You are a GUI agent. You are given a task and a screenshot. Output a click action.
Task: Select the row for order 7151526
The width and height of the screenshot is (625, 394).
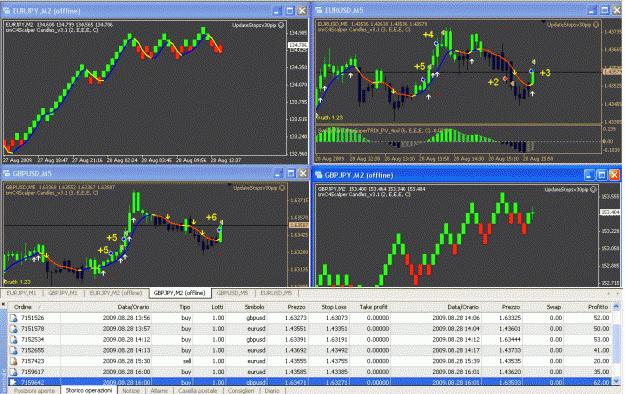point(310,318)
